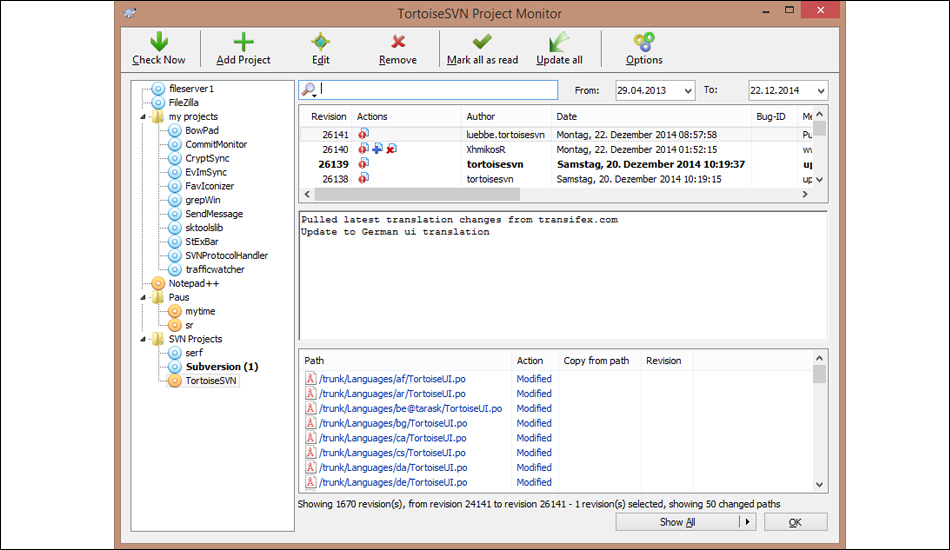Click the mytime orange project icon
Image resolution: width=950 pixels, height=550 pixels.
[x=174, y=311]
